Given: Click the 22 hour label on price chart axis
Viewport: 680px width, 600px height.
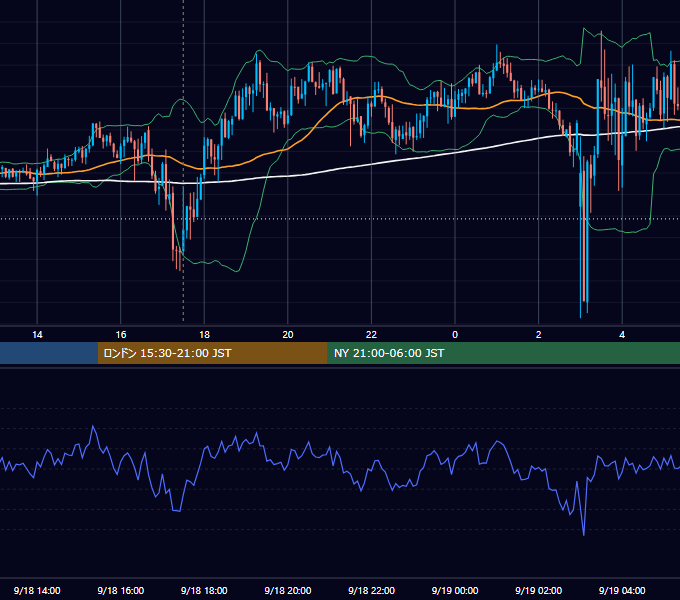Looking at the screenshot, I should (371, 335).
